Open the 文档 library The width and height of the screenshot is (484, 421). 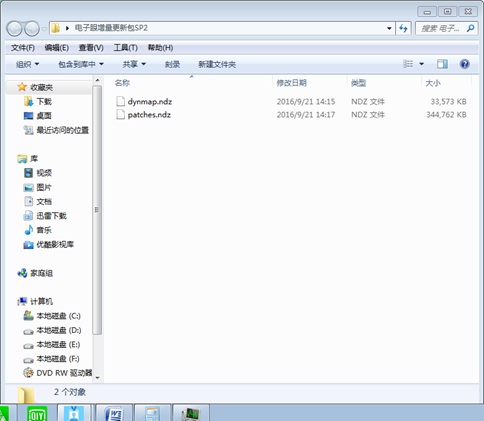click(x=44, y=201)
